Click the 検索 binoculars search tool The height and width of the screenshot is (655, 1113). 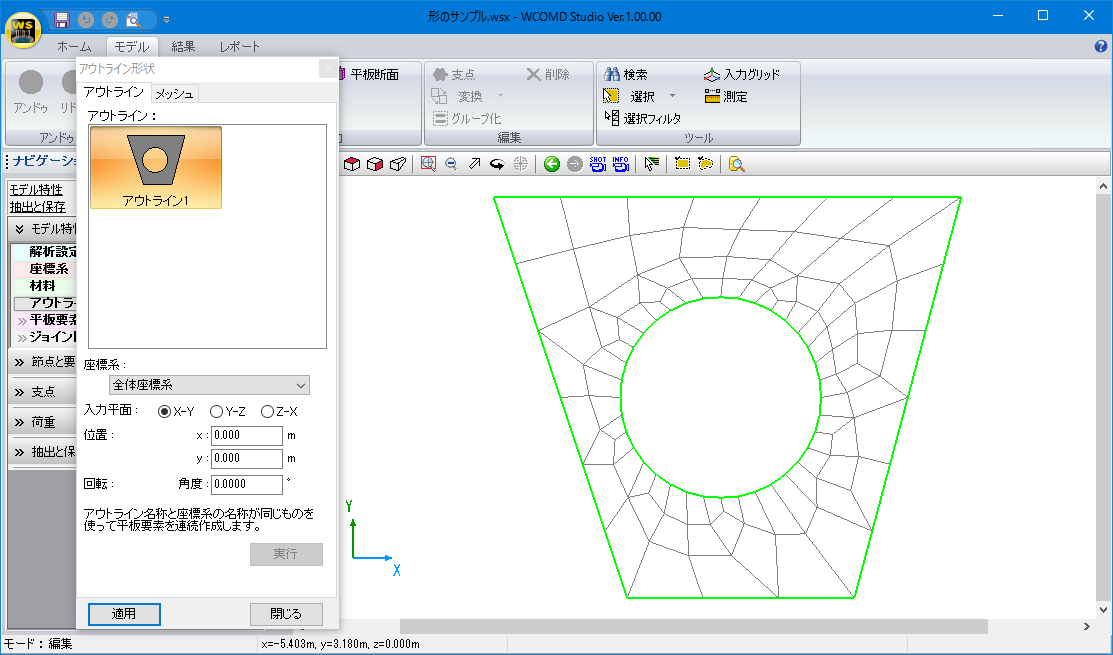[x=626, y=75]
